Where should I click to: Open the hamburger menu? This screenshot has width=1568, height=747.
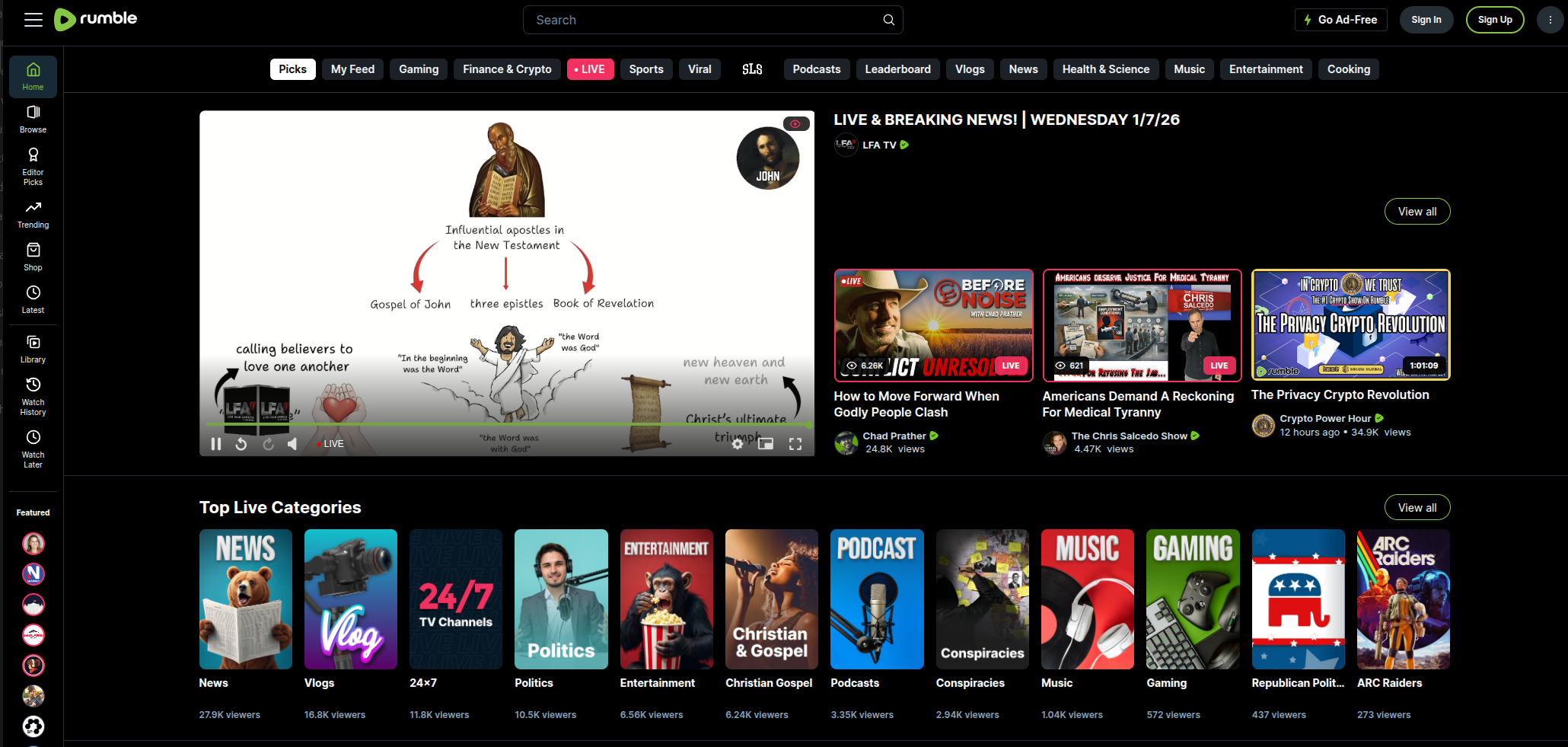(x=33, y=20)
